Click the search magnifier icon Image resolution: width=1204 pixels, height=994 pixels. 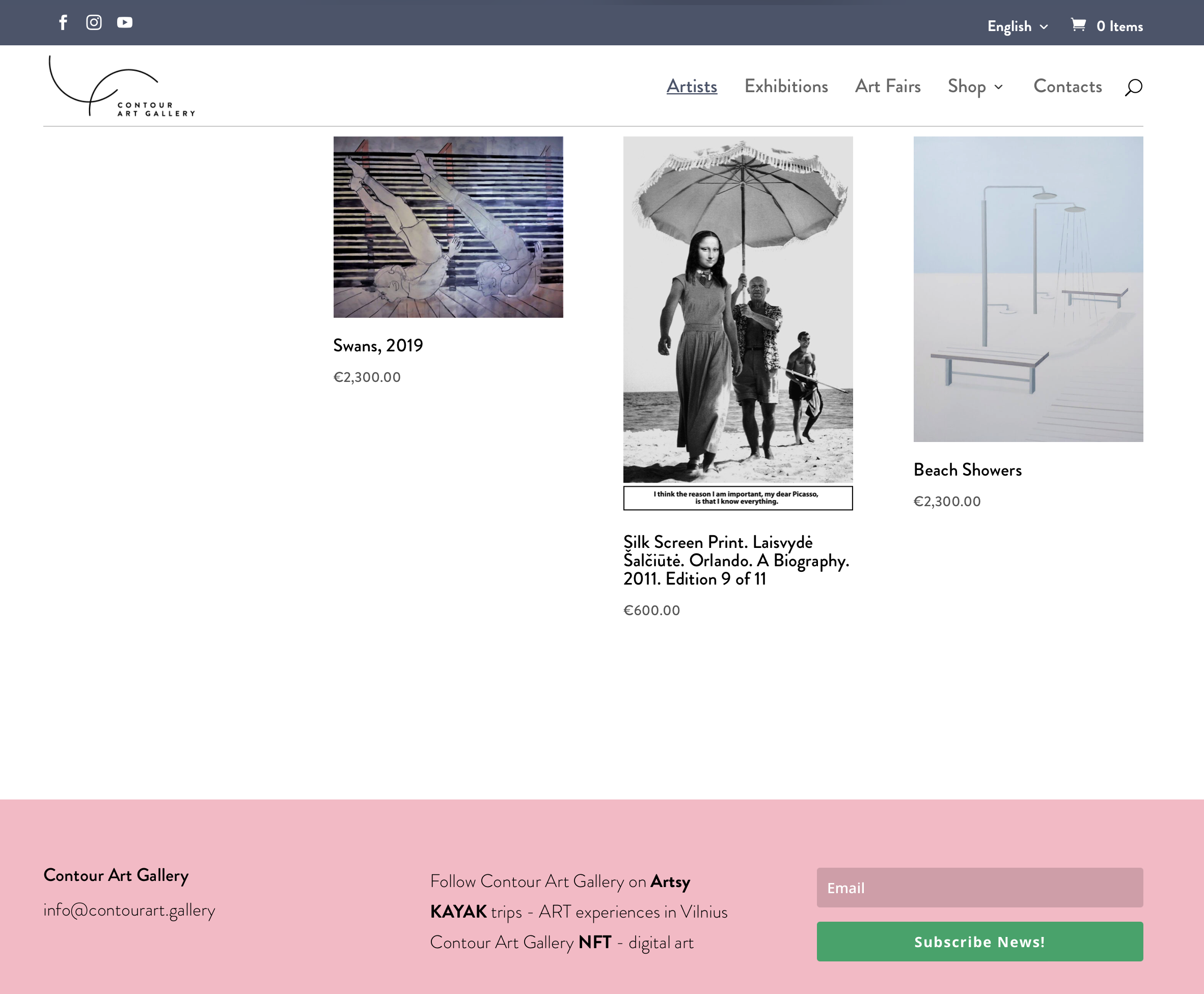1134,87
